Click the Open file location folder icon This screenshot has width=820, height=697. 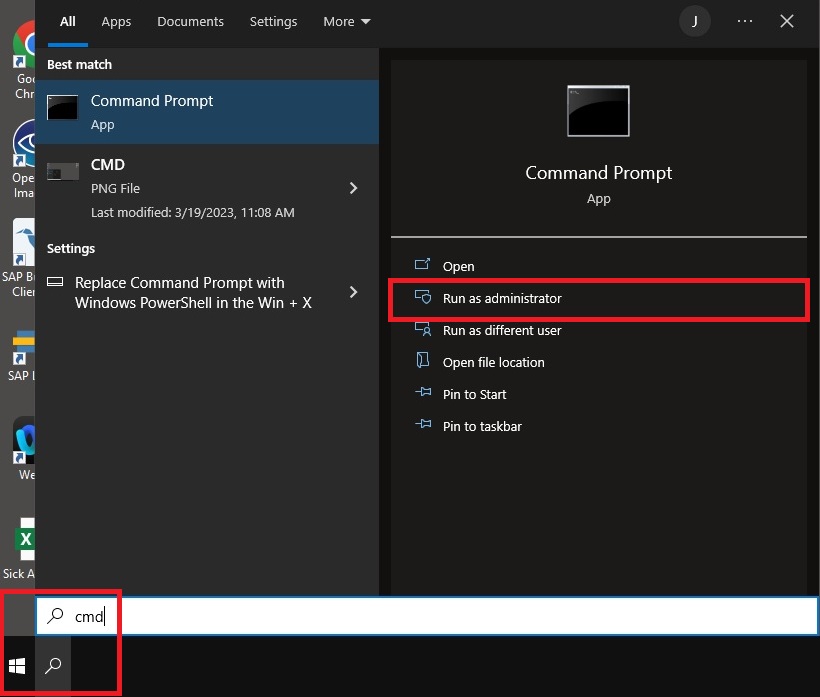(423, 360)
